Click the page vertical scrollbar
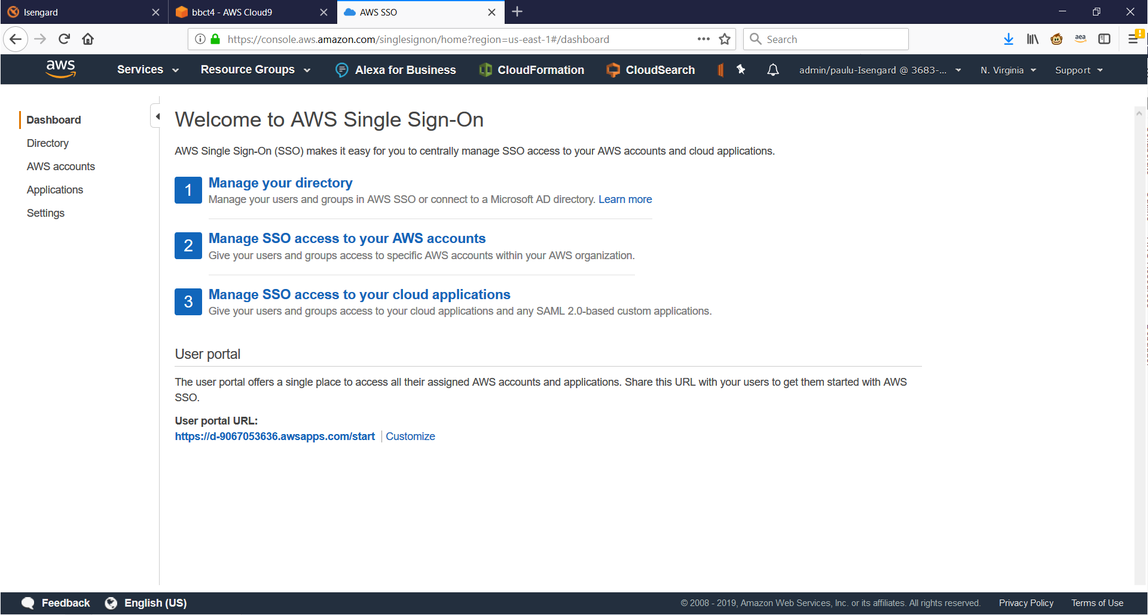This screenshot has width=1148, height=615. (x=1139, y=344)
